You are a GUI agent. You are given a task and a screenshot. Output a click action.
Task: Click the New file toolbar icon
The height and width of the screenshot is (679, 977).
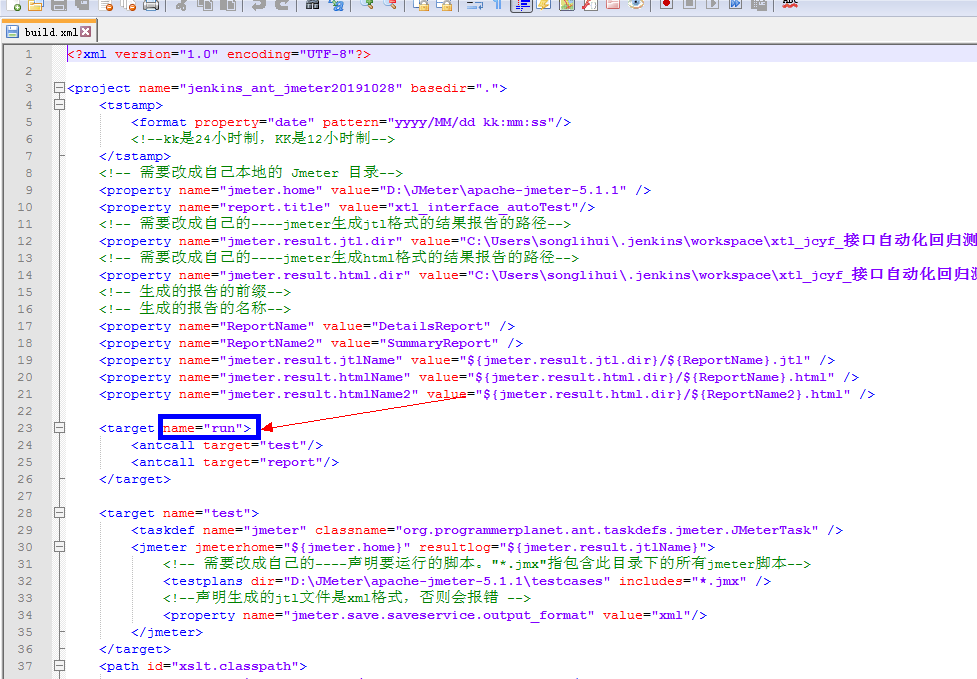click(14, 5)
